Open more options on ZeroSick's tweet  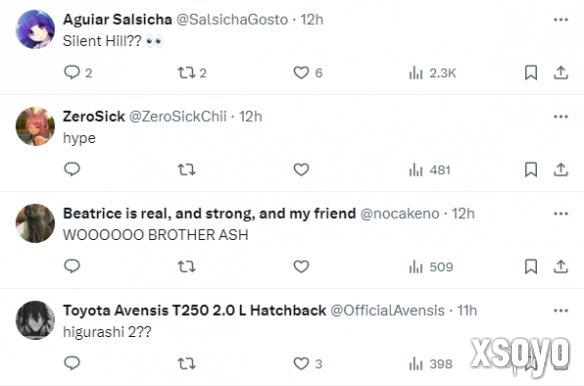(x=561, y=117)
